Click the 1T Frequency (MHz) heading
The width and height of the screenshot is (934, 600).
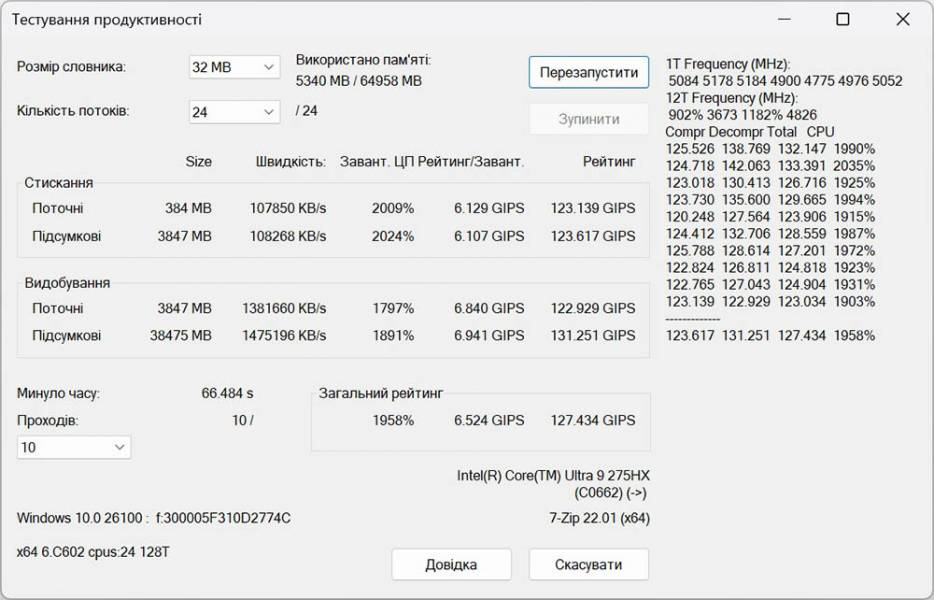pos(727,65)
